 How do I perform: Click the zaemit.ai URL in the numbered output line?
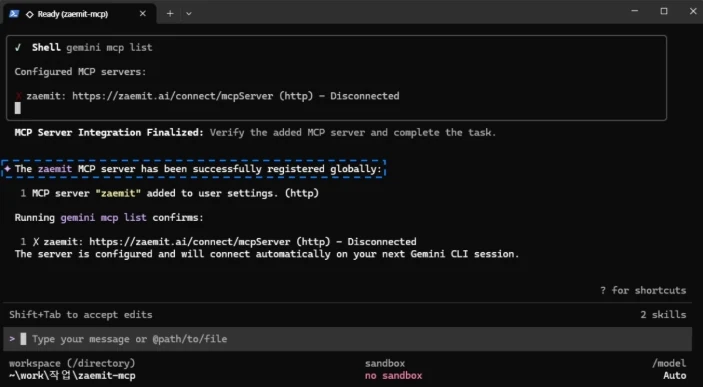pyautogui.click(x=190, y=242)
